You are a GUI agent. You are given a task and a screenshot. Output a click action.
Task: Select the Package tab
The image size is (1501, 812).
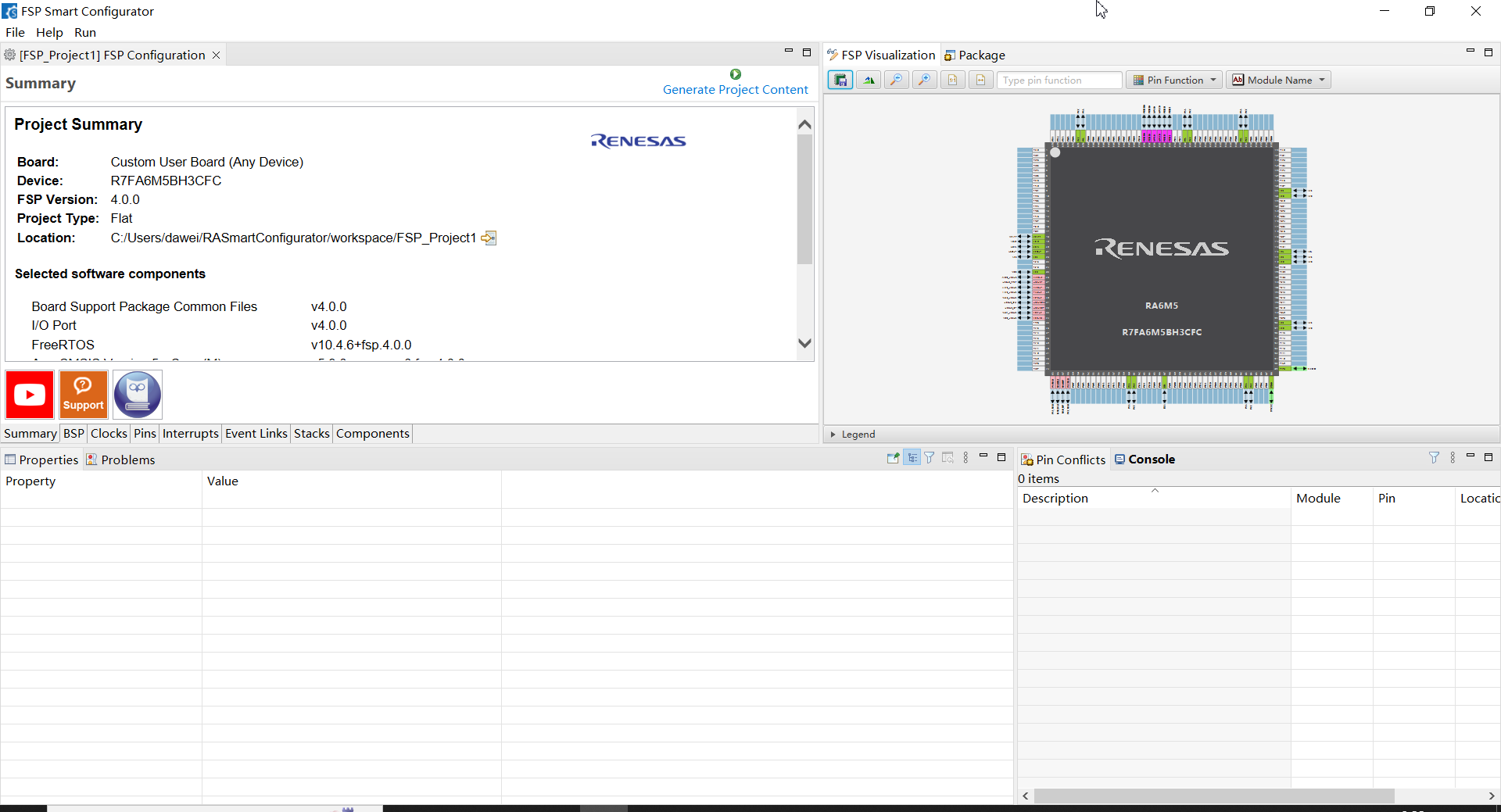pos(974,55)
